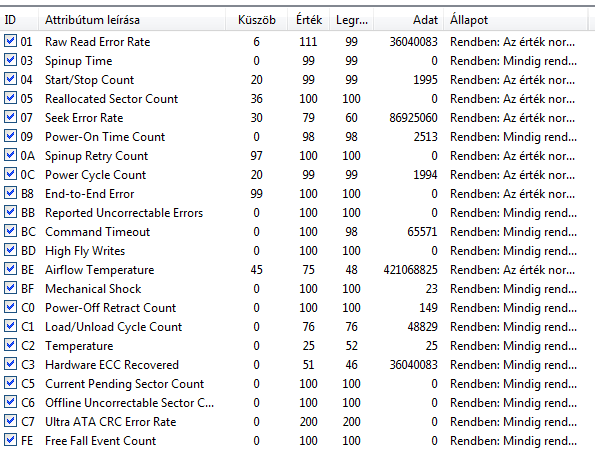Click Command Timeout attribute name

pos(98,231)
